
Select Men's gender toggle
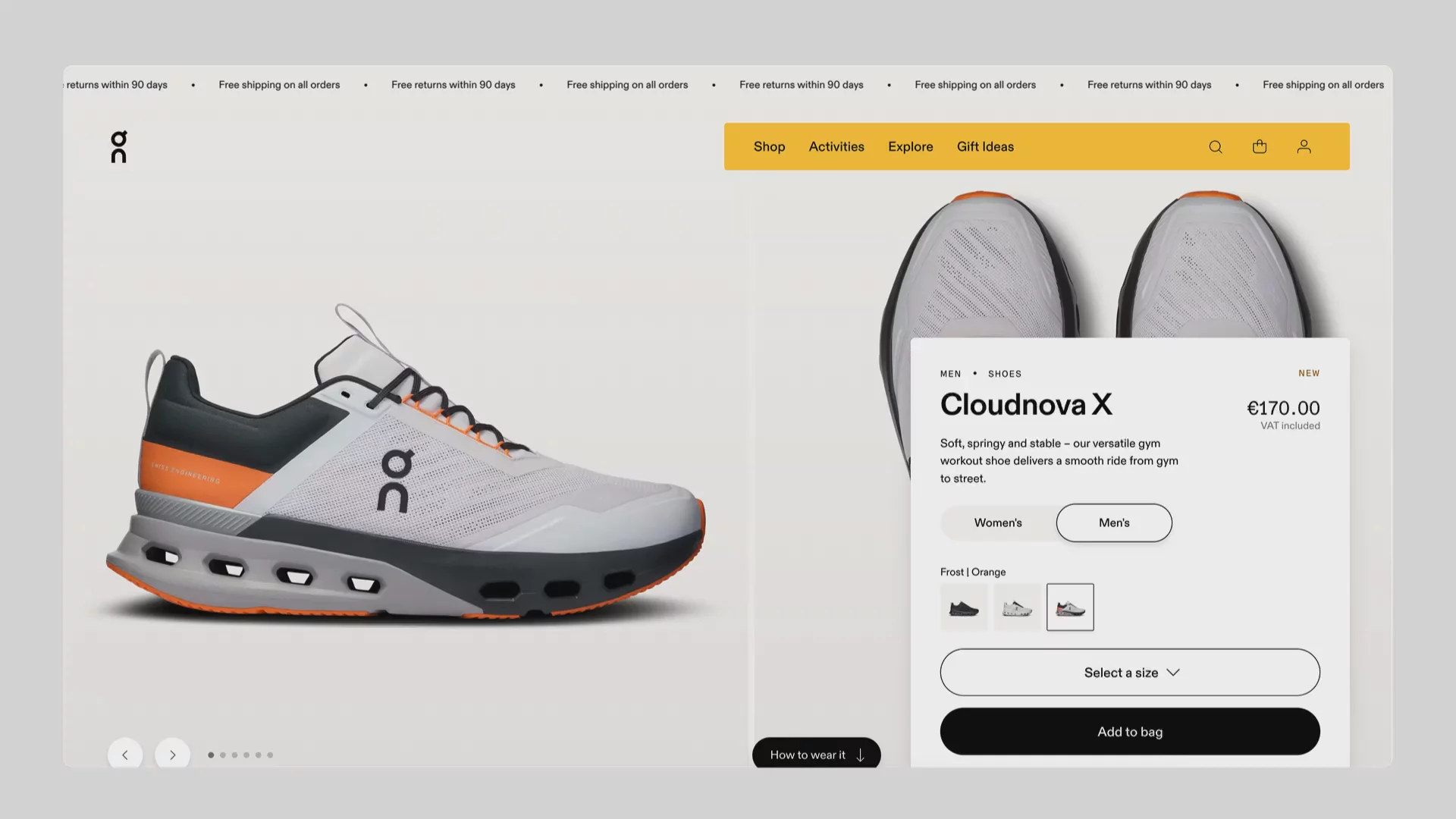point(1114,522)
